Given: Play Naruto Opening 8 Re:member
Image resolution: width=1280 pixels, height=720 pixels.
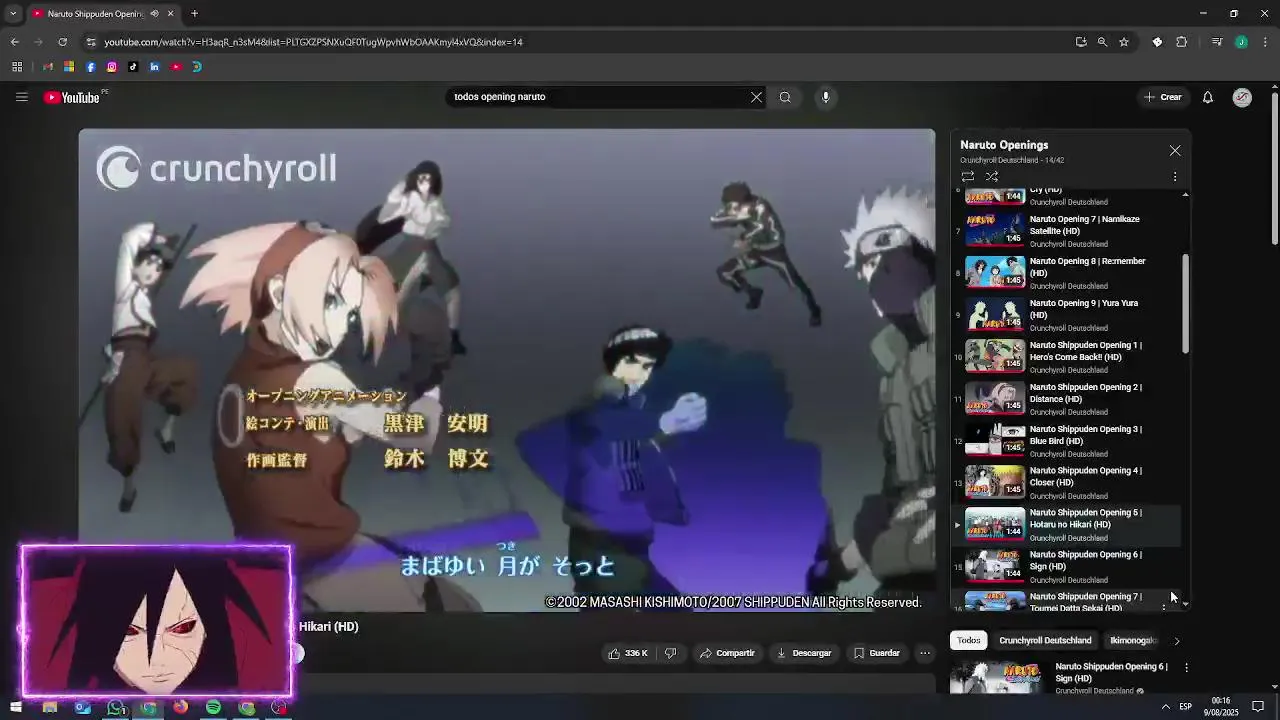Looking at the screenshot, I should [1068, 272].
